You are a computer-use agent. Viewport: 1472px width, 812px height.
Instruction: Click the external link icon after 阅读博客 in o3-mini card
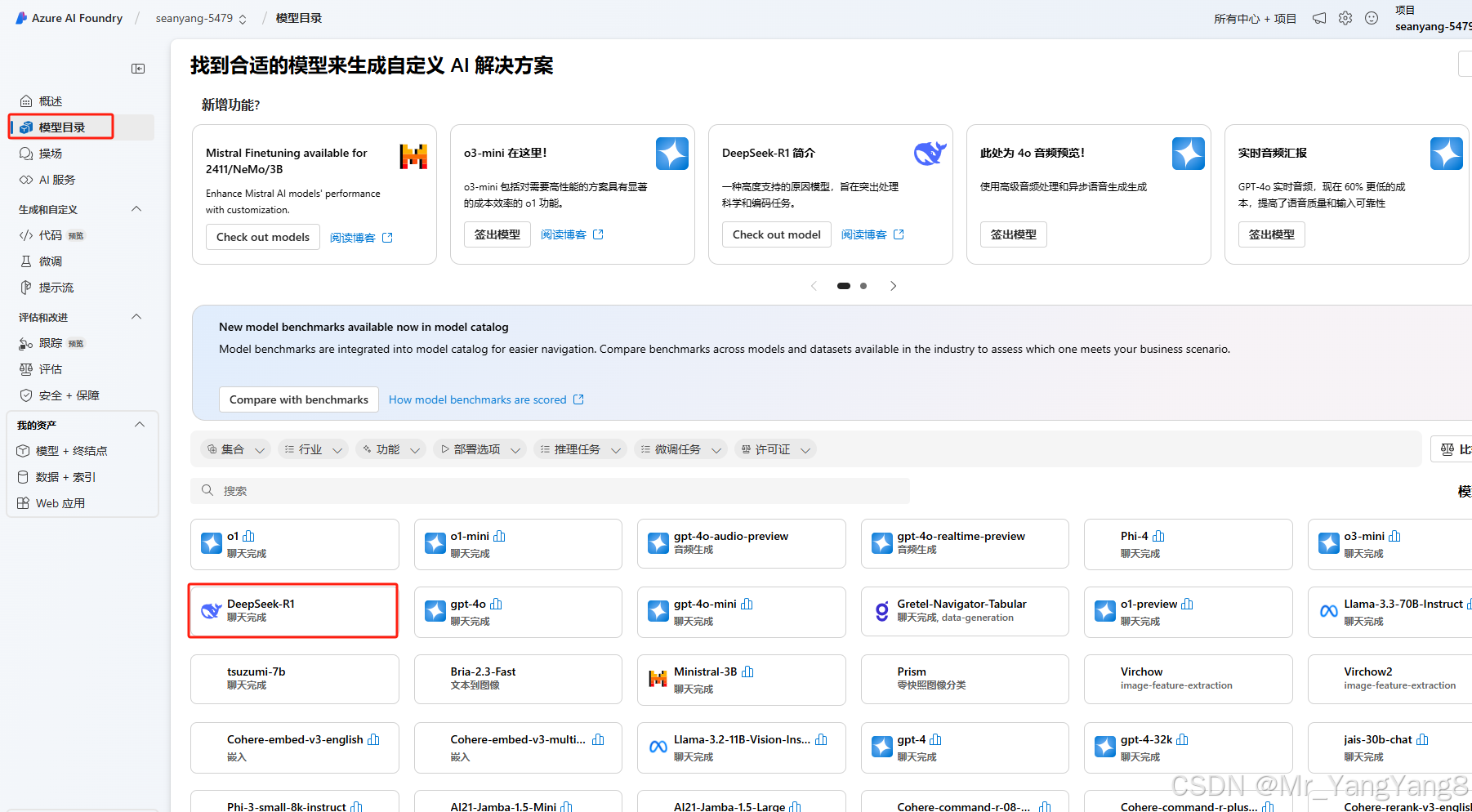click(598, 234)
